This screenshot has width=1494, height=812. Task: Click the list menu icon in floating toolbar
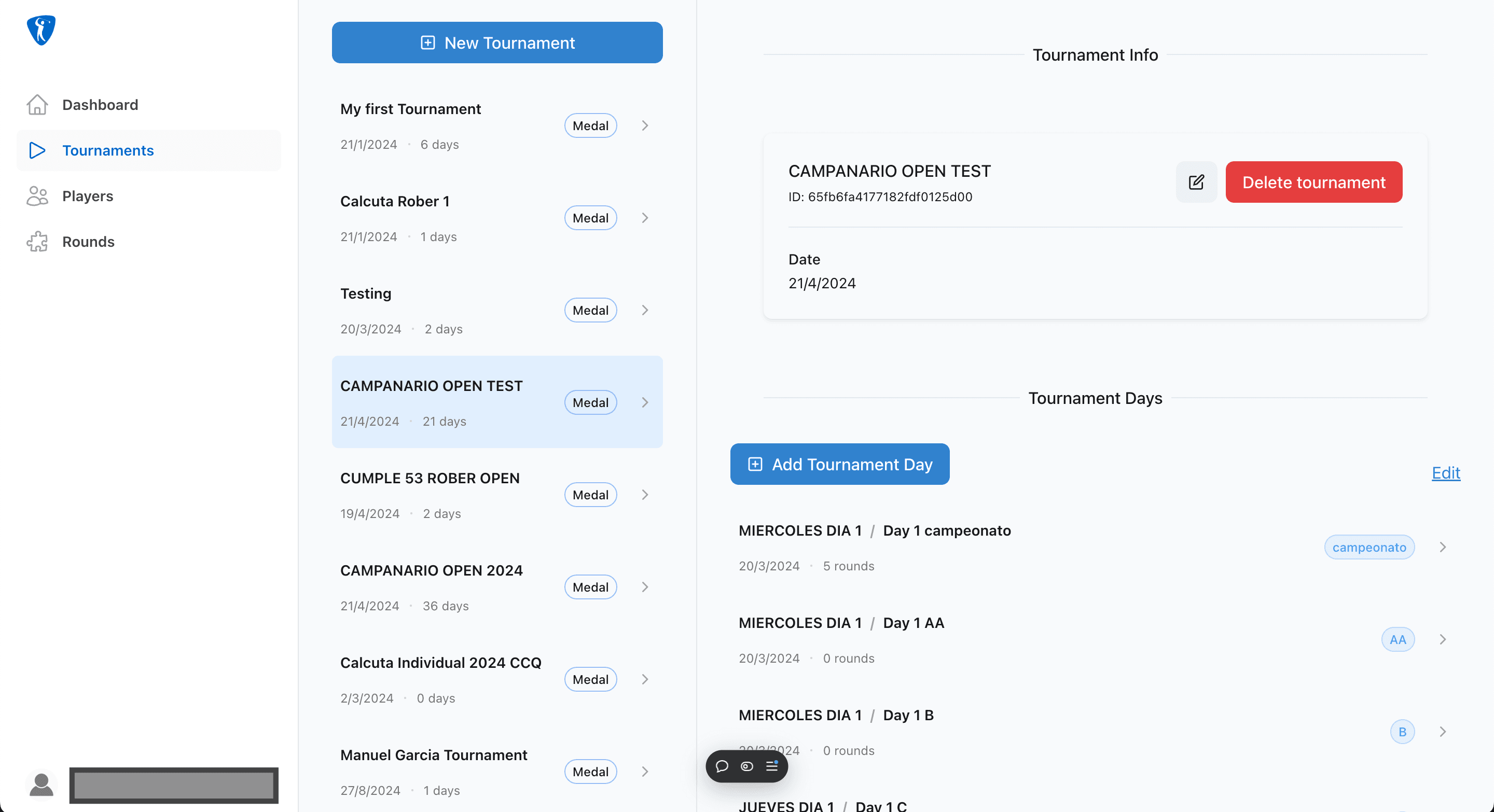(x=771, y=766)
